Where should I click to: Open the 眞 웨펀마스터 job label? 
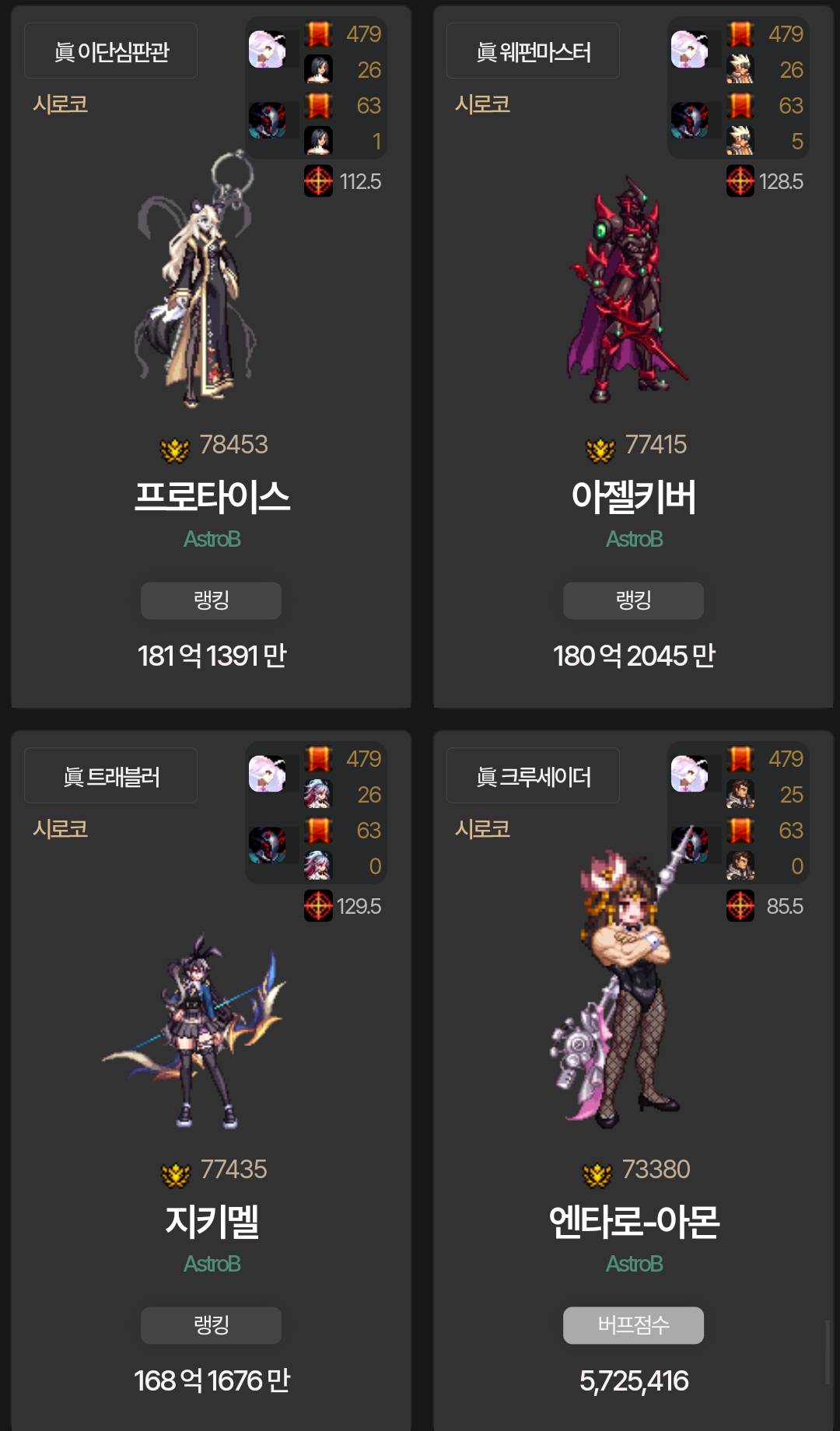[533, 51]
